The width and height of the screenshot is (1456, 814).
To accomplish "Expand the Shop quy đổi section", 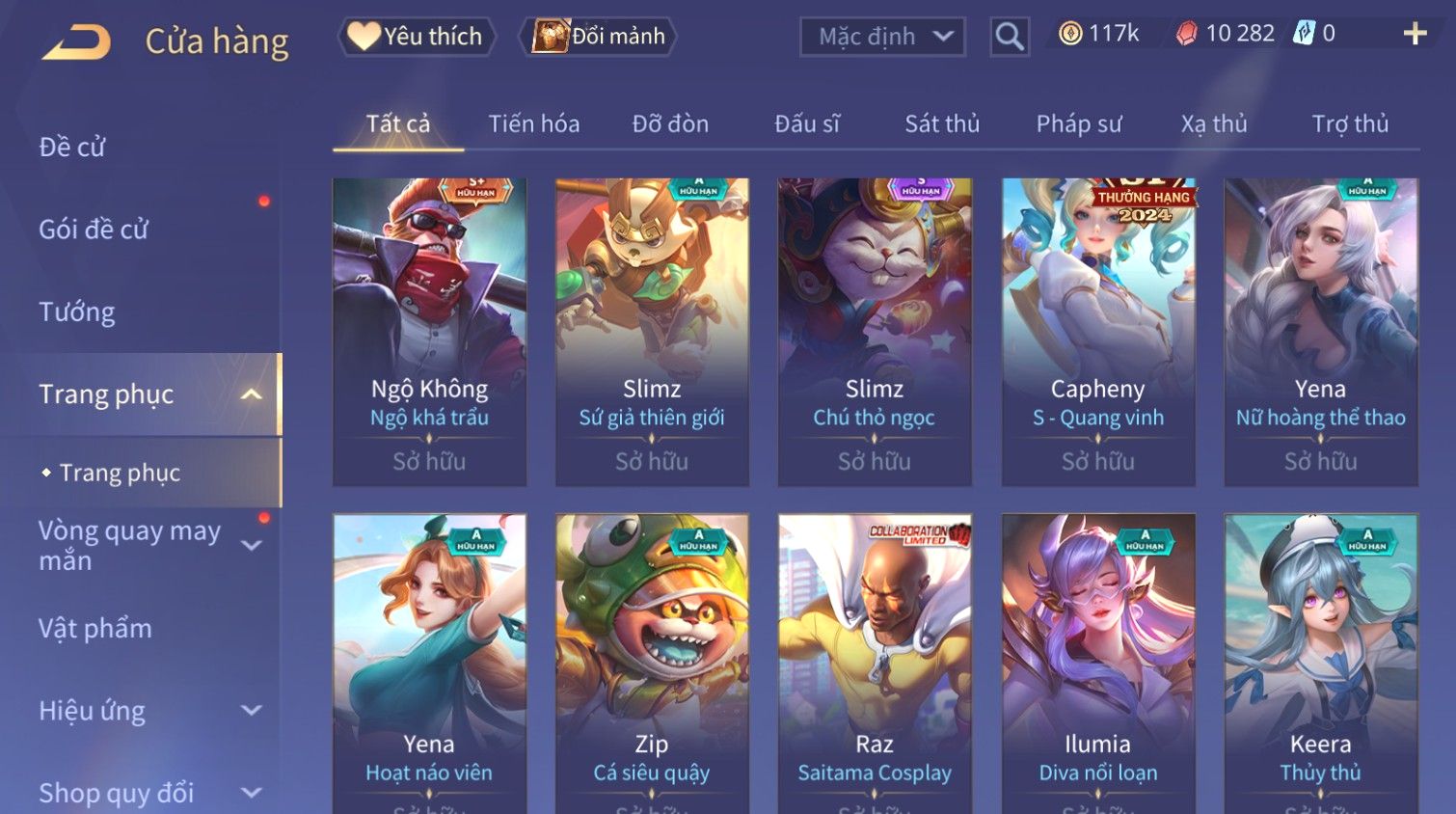I will [252, 793].
